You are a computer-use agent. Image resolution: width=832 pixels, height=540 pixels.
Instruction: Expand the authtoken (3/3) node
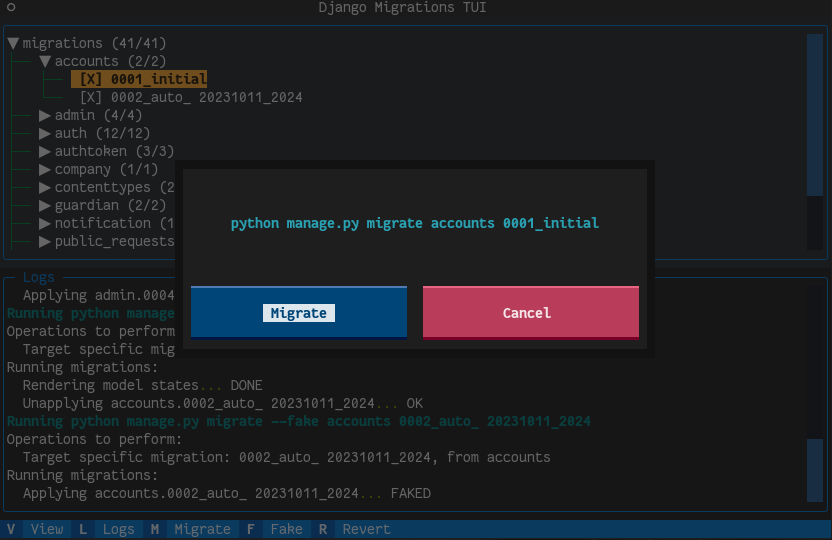pos(45,151)
